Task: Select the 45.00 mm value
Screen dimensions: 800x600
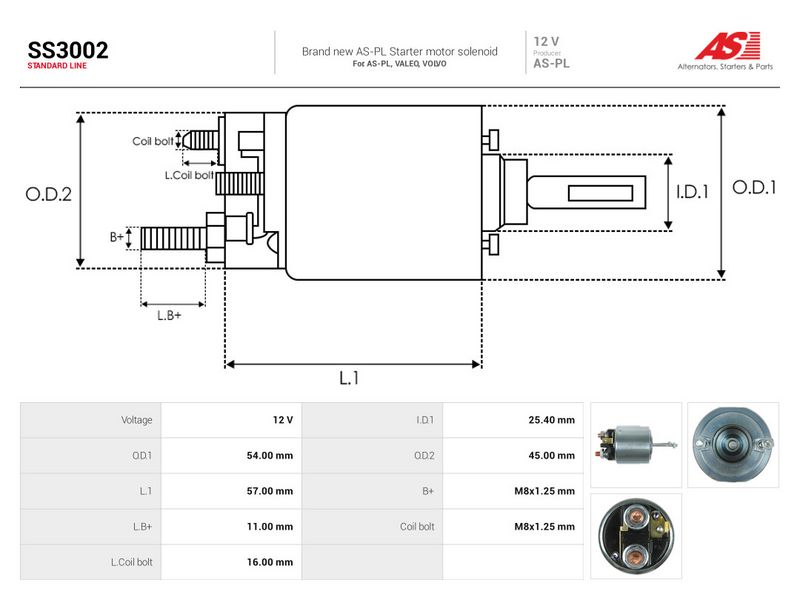Action: [x=552, y=456]
